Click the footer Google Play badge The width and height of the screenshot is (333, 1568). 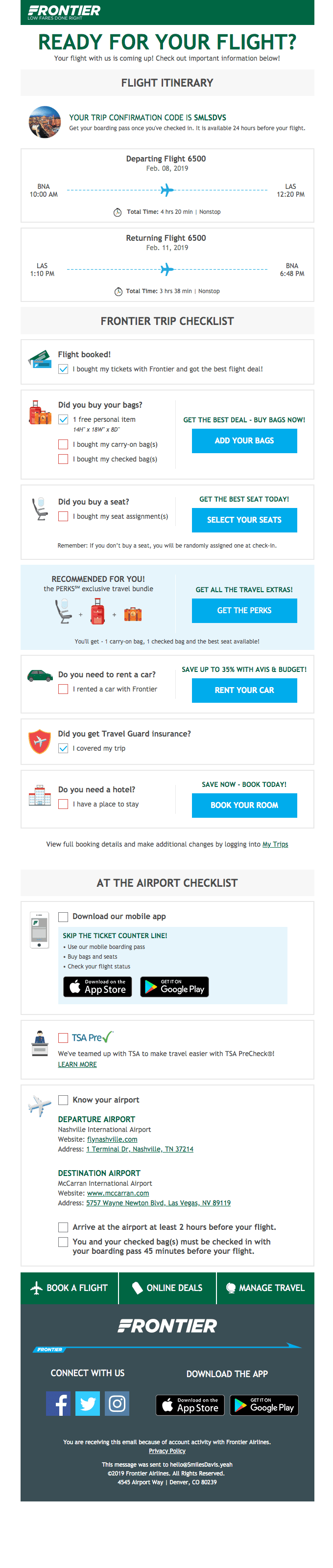coord(265,1405)
